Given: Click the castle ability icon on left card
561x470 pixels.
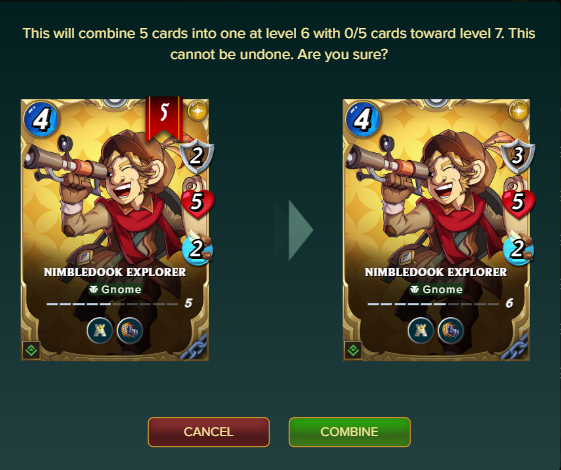Looking at the screenshot, I should click(x=100, y=330).
